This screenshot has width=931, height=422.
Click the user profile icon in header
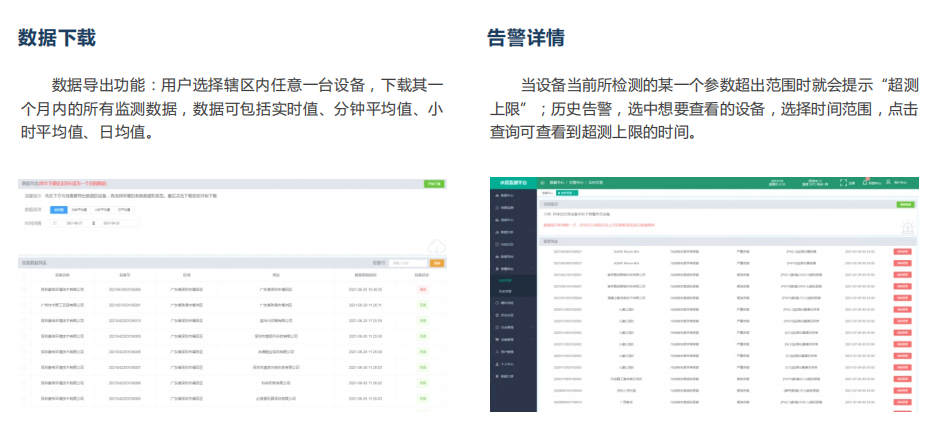click(889, 183)
